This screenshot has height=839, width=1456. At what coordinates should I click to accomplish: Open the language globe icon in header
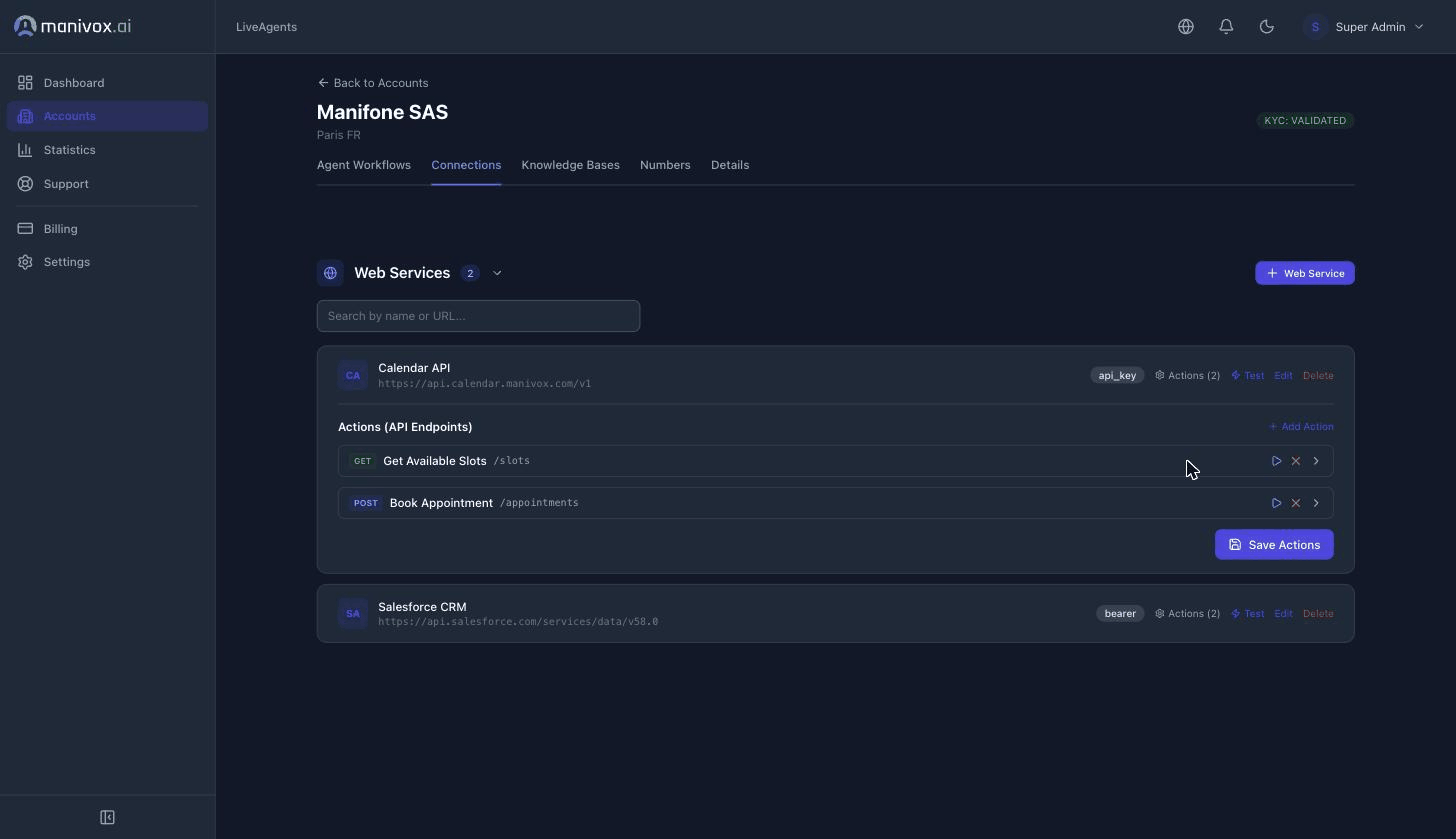click(x=1186, y=27)
